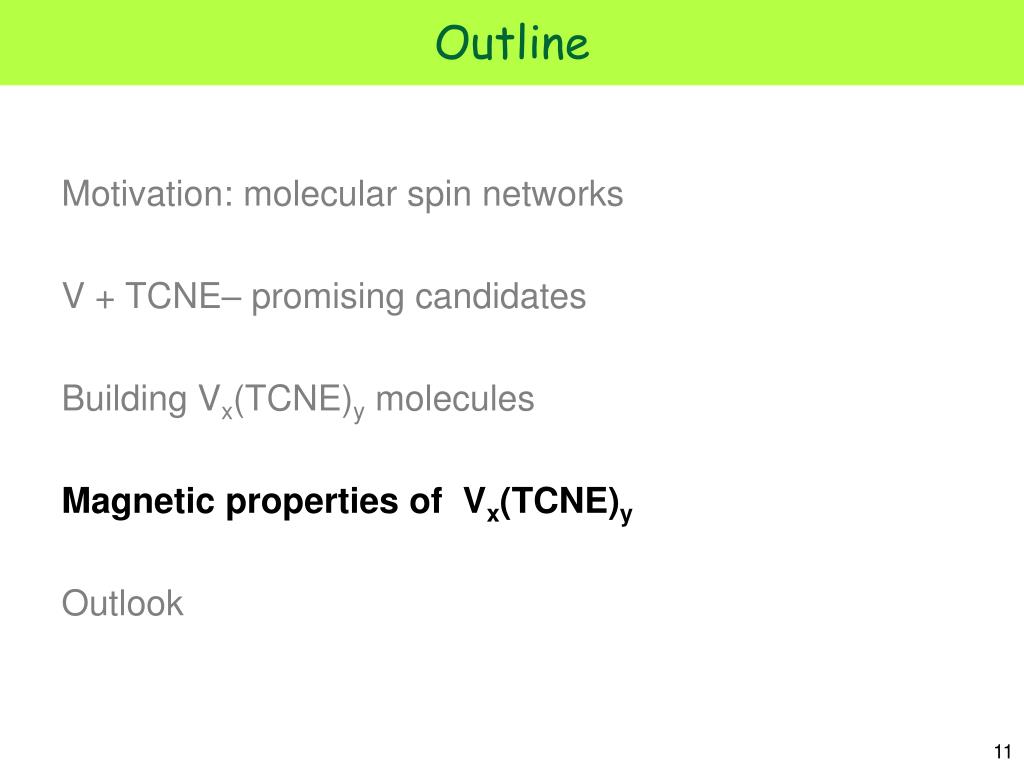Click 'TCNE–' in the second line
This screenshot has width=1024, height=768.
[184, 296]
